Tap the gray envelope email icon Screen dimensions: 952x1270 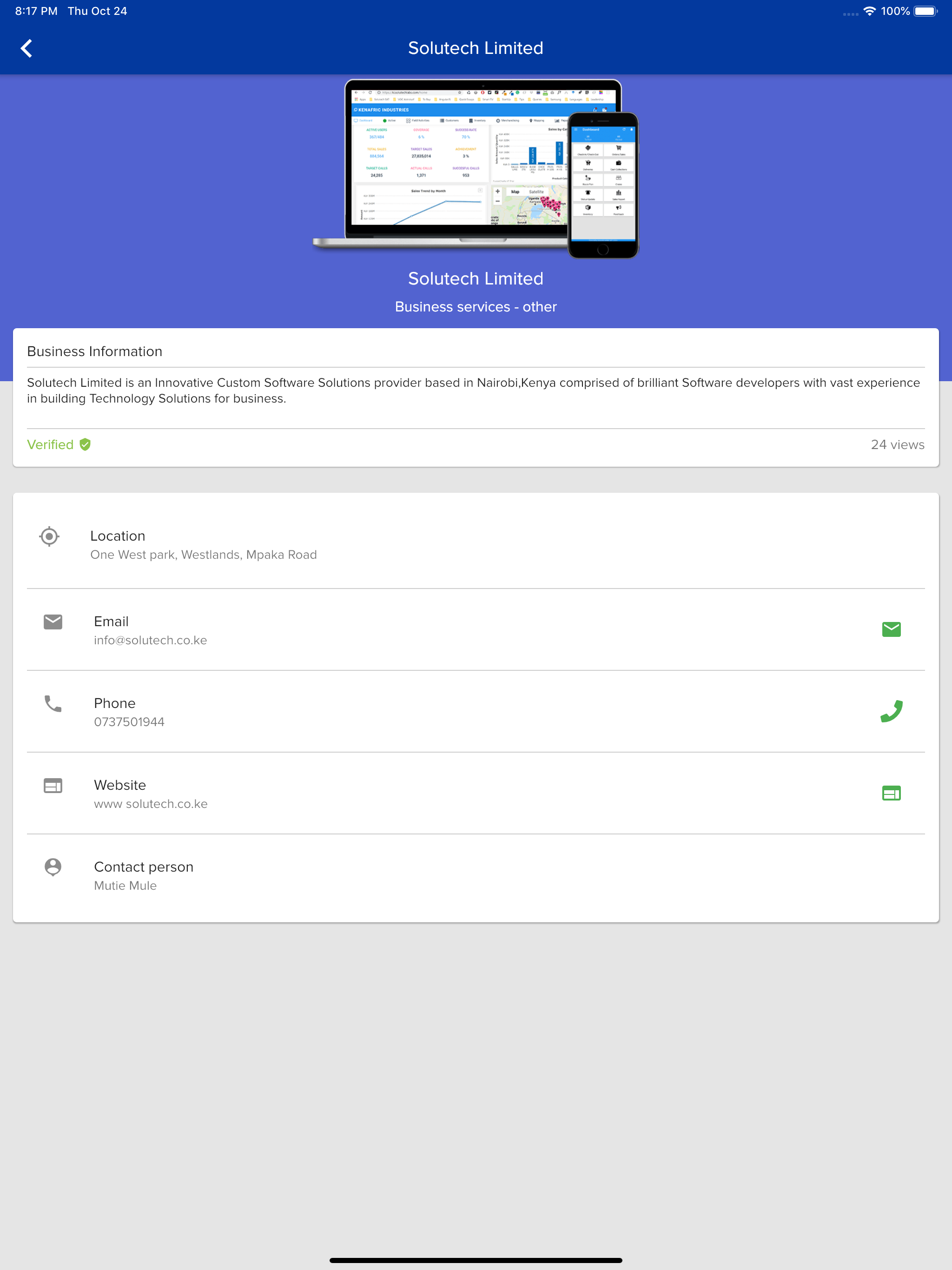coord(53,621)
